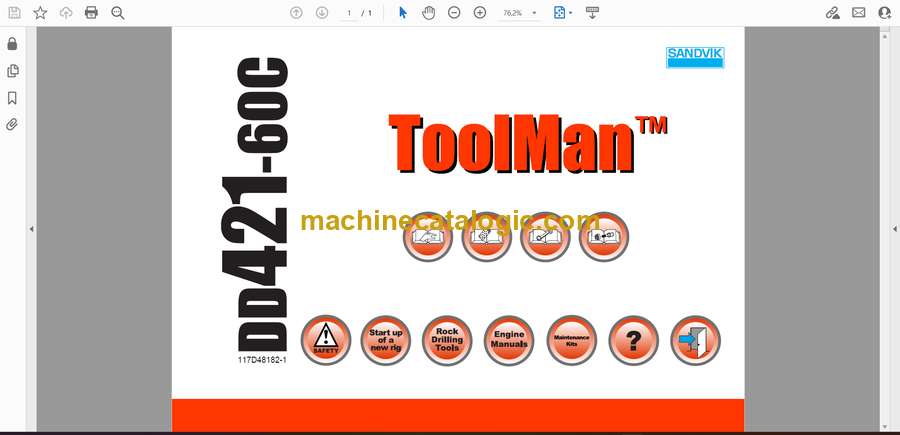Exit with the door icon button
This screenshot has height=435, width=900.
(x=695, y=340)
